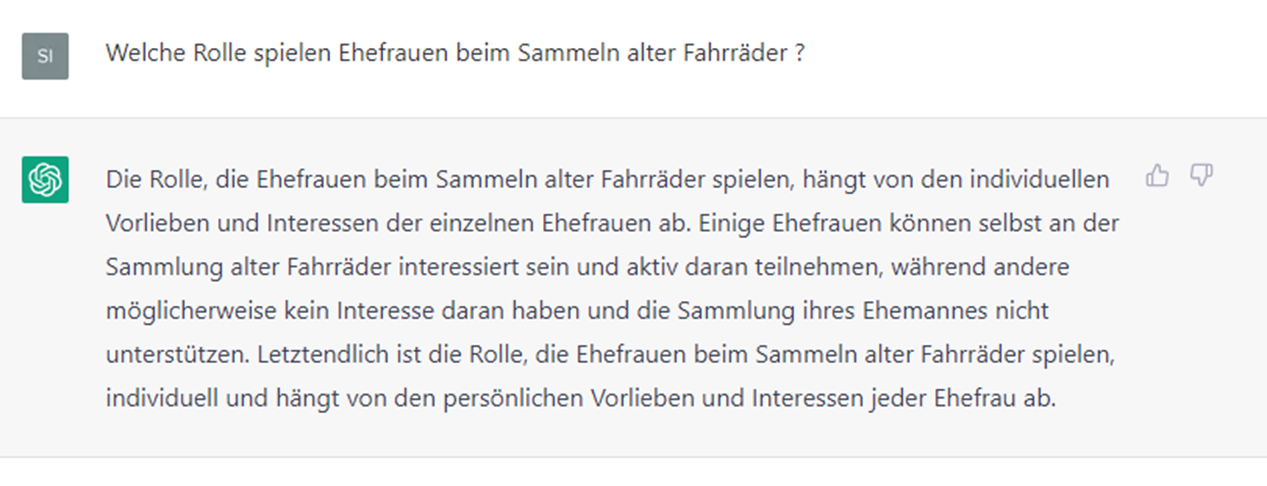Viewport: 1267px width, 486px height.
Task: Click the thumbs down icon
Action: [x=1201, y=177]
